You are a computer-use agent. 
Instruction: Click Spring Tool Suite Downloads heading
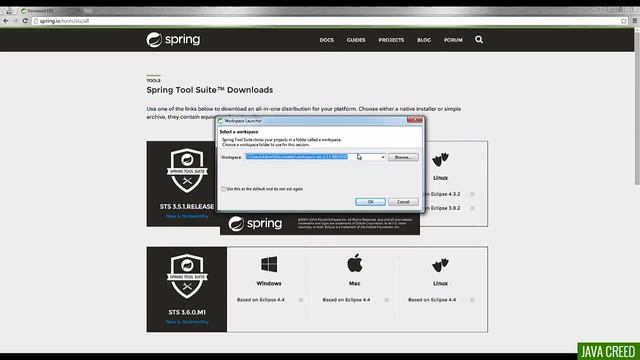[210, 90]
